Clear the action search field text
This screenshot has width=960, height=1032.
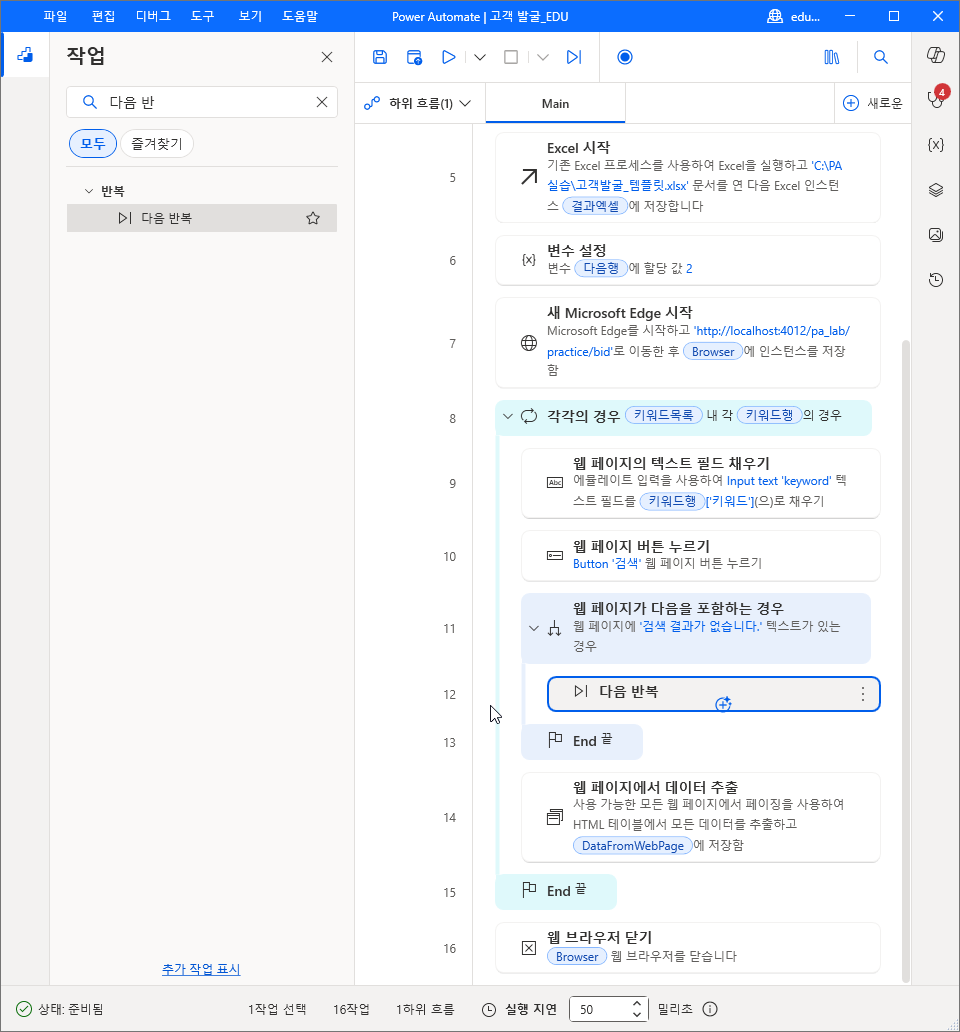[x=322, y=102]
